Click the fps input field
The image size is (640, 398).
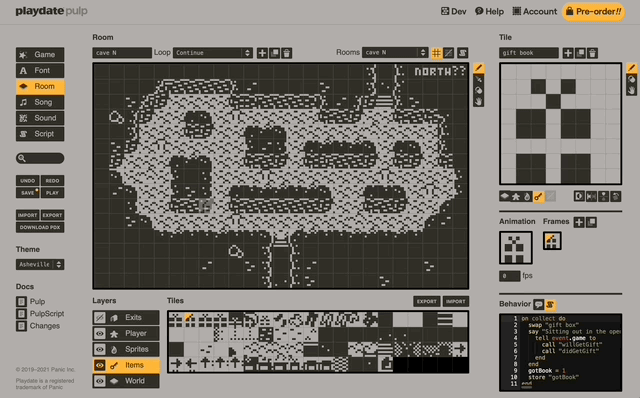tap(509, 276)
